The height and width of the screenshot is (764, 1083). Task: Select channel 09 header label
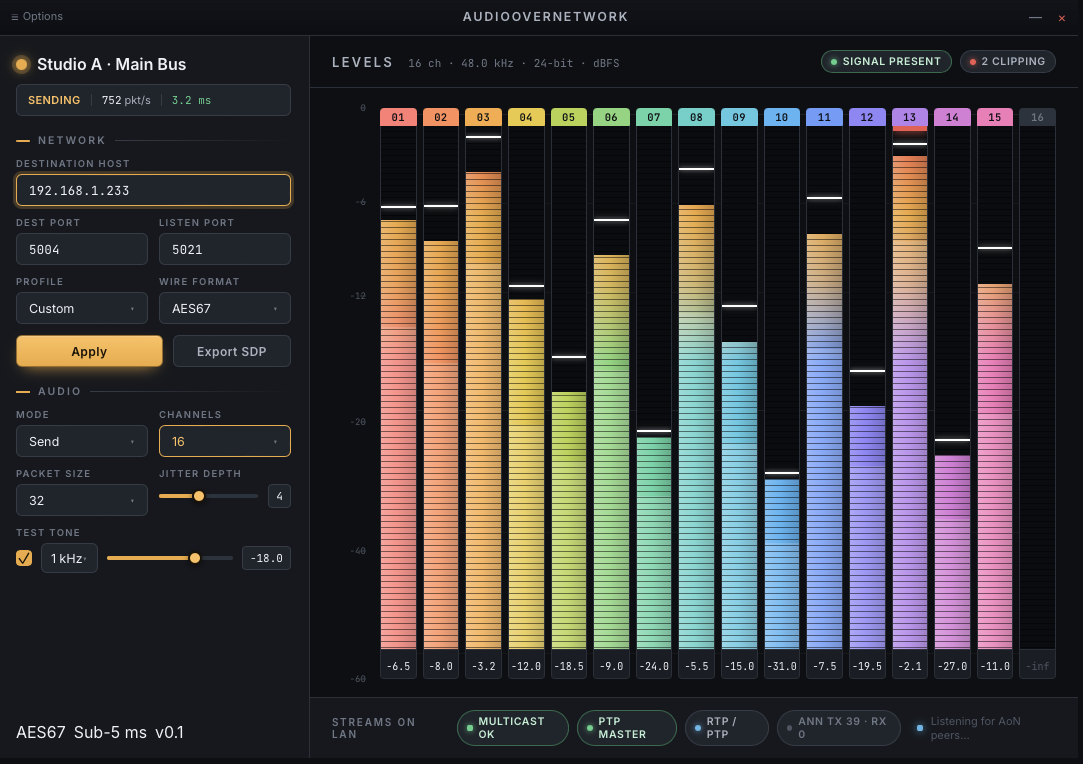739,117
